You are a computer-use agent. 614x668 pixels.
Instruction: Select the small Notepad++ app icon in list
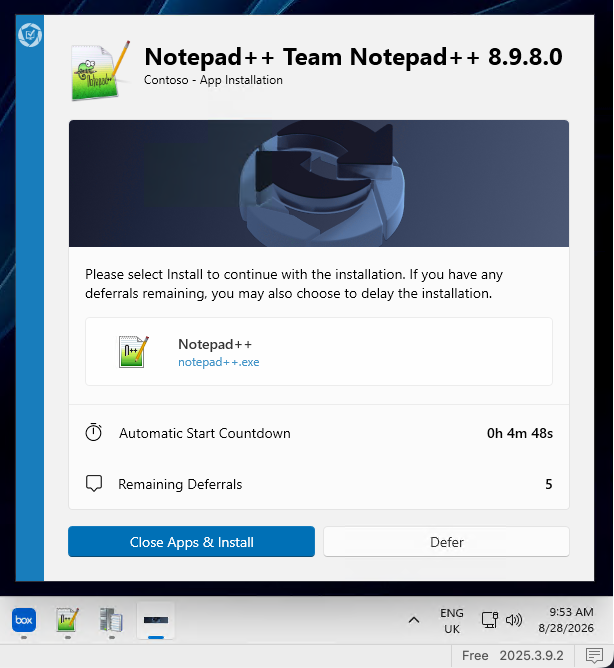point(134,351)
